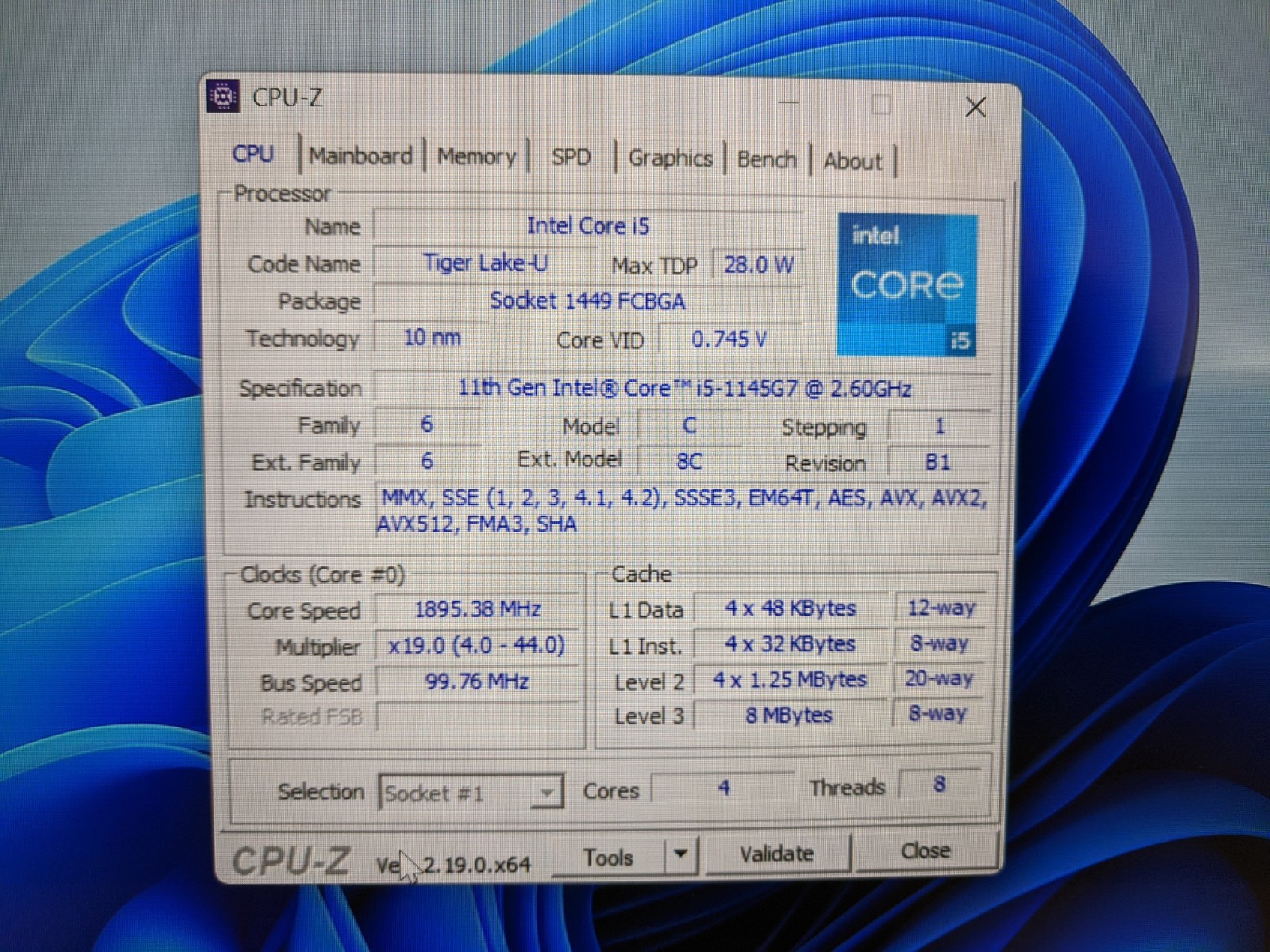Switch to the SPD tab
The width and height of the screenshot is (1270, 952).
(571, 157)
